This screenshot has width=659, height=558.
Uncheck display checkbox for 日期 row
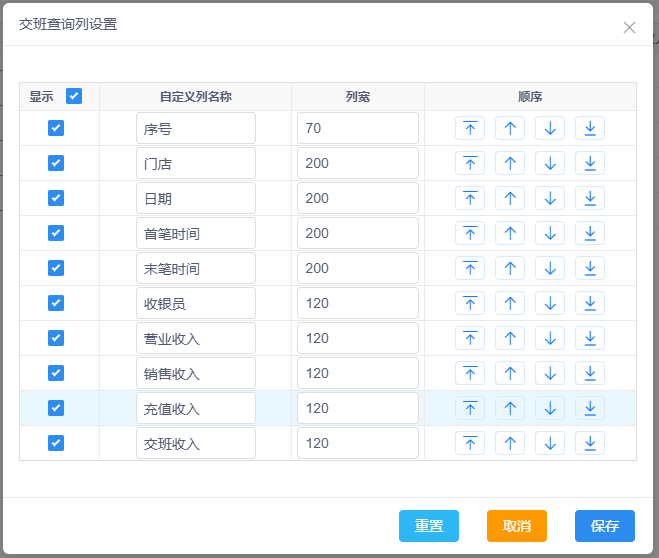pos(56,198)
